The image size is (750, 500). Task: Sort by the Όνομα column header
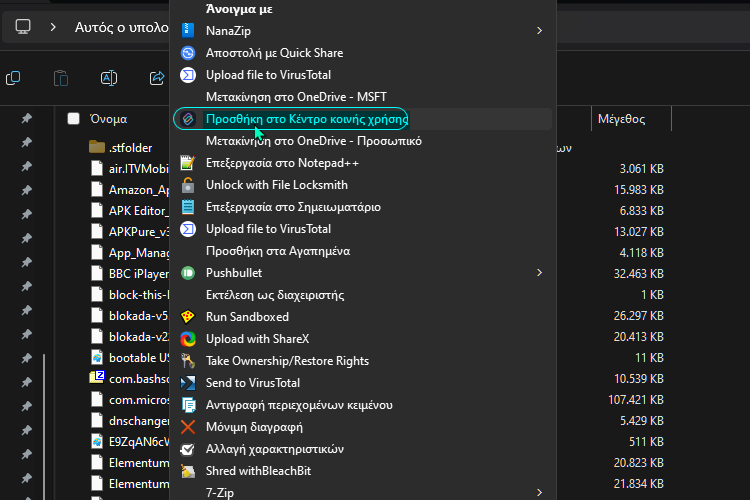[109, 119]
